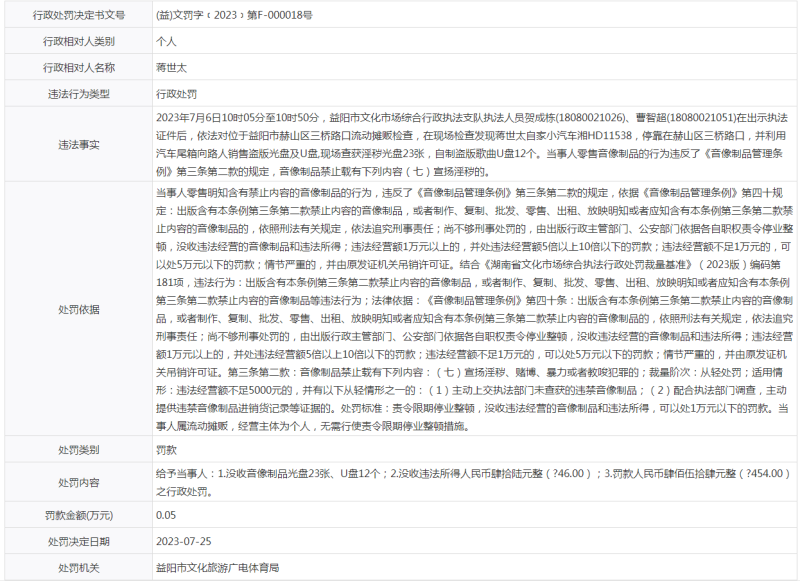Screen dimensions: 800x581
Task: Select the decision date 2023-07-25
Action: 184,541
